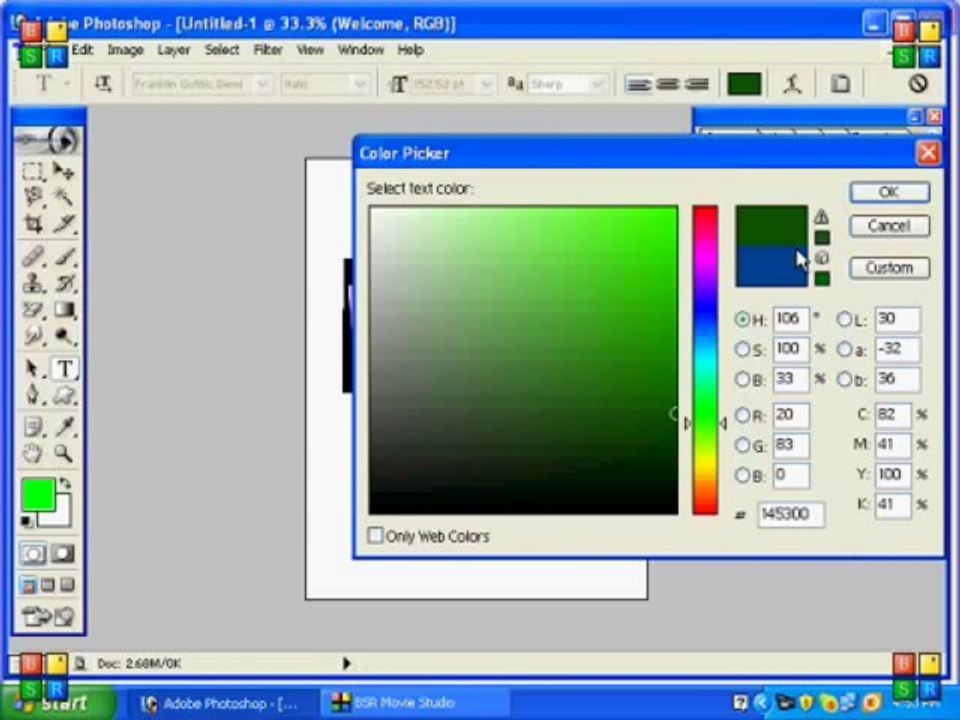Select the Type tool in toolbox

click(64, 369)
